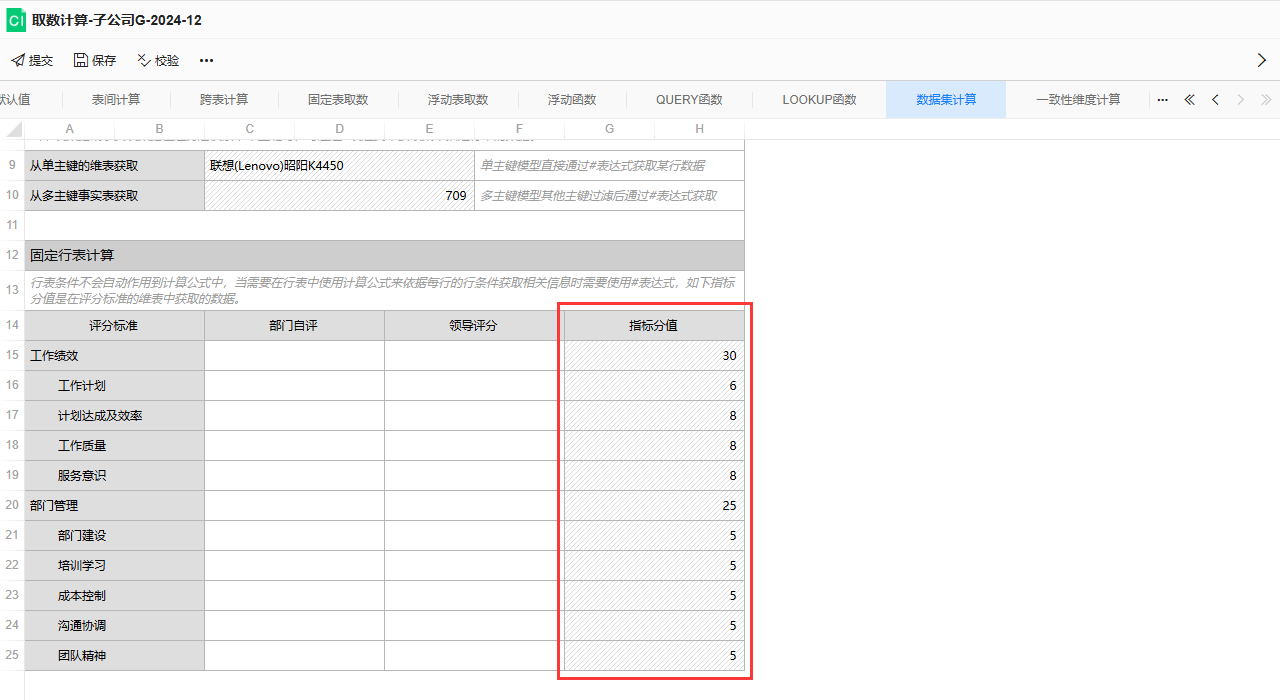The image size is (1280, 700).
Task: Click the validate (校验) icon
Action: [143, 60]
